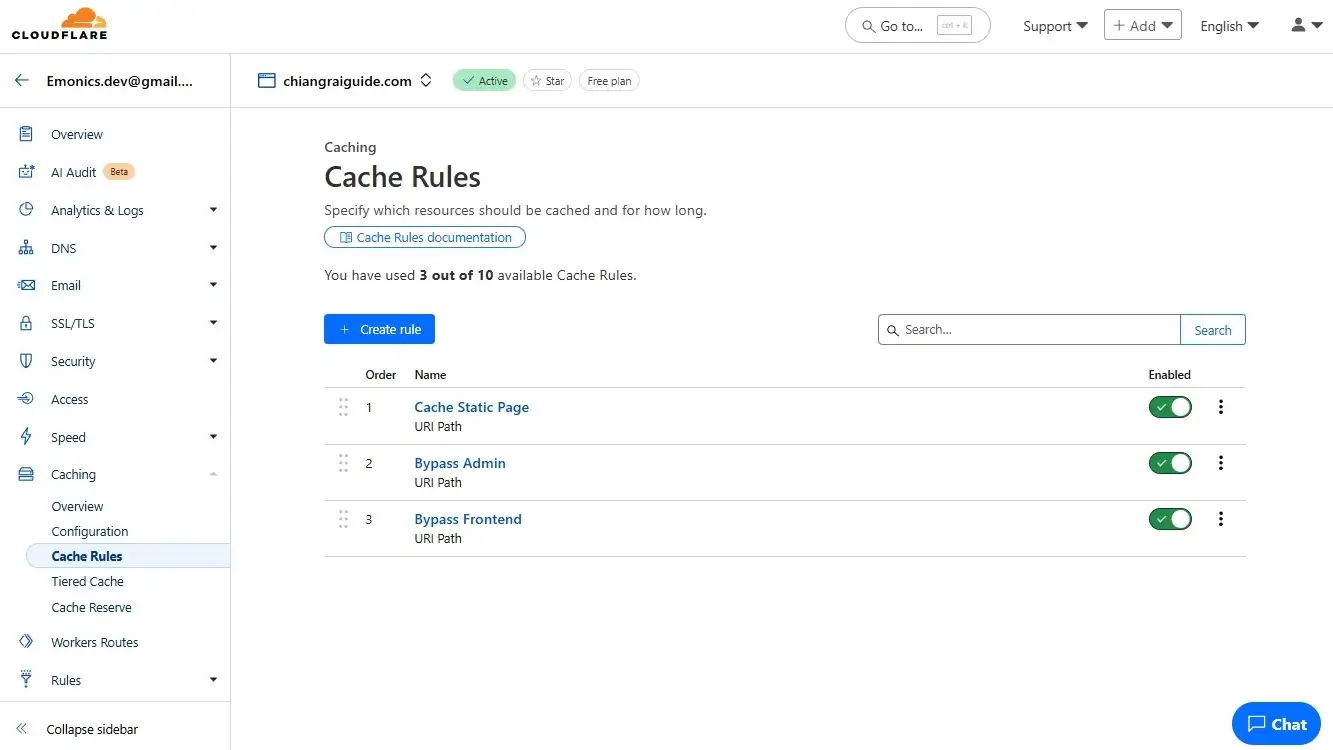The width and height of the screenshot is (1333, 750).
Task: Click the Collapse sidebar label
Action: coord(92,729)
